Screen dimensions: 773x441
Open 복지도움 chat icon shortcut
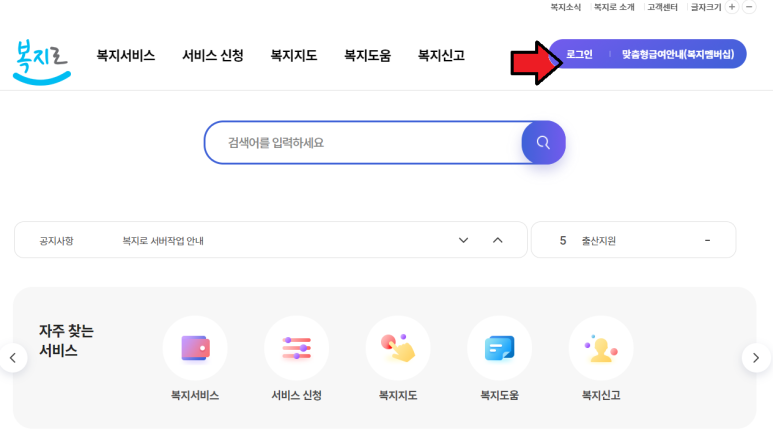500,348
